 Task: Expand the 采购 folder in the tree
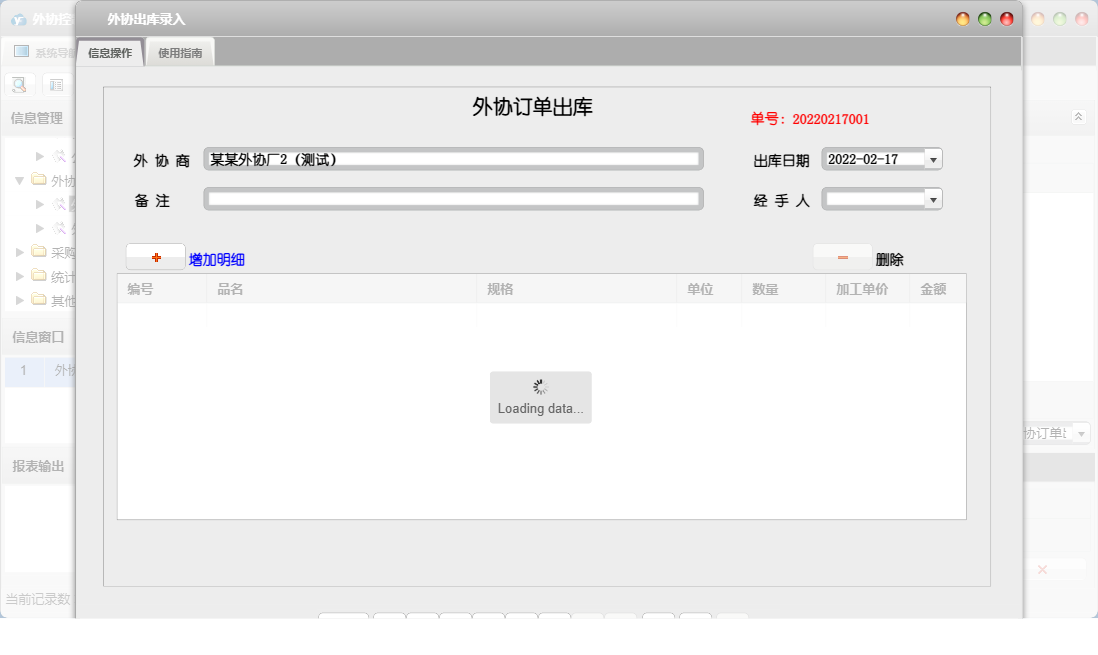coord(20,251)
